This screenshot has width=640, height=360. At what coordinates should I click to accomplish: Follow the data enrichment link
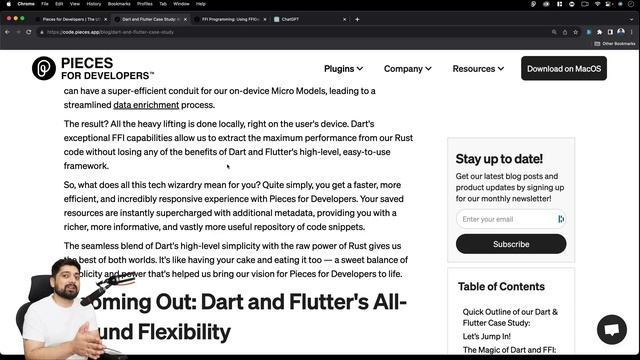point(146,105)
